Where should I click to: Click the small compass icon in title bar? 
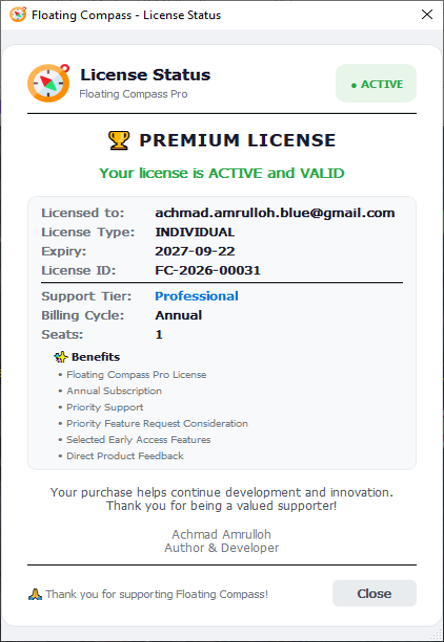pyautogui.click(x=18, y=14)
